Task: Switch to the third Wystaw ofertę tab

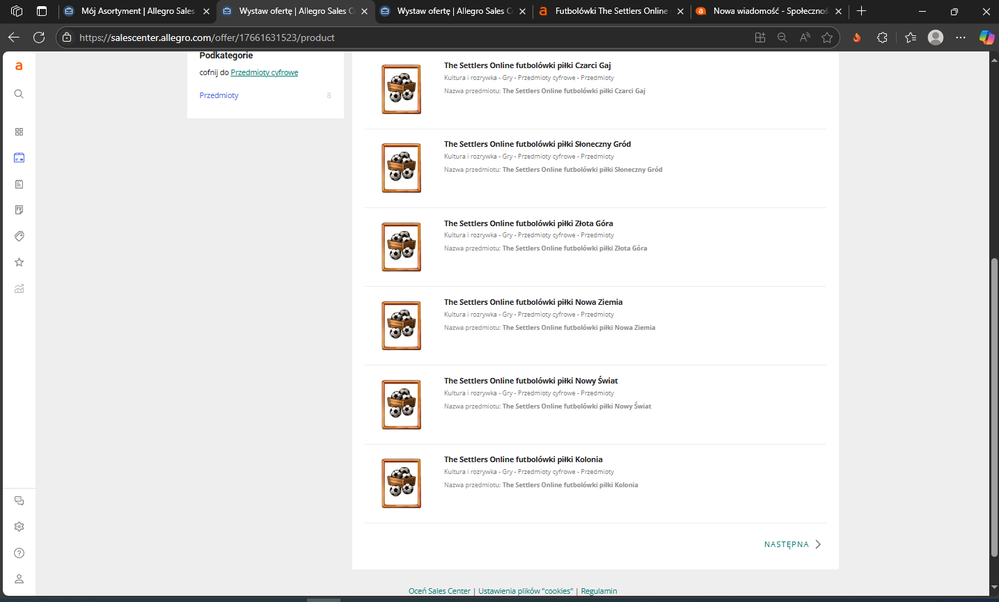Action: tap(453, 11)
